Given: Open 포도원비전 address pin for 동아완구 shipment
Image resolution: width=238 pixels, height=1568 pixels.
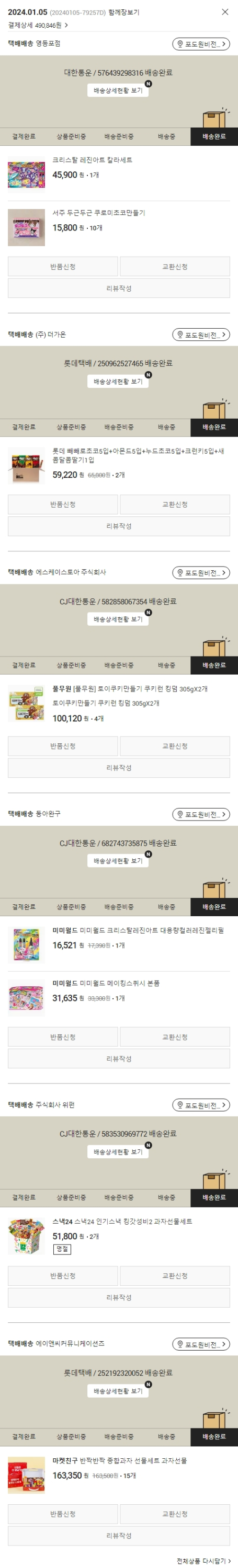Looking at the screenshot, I should click(201, 814).
